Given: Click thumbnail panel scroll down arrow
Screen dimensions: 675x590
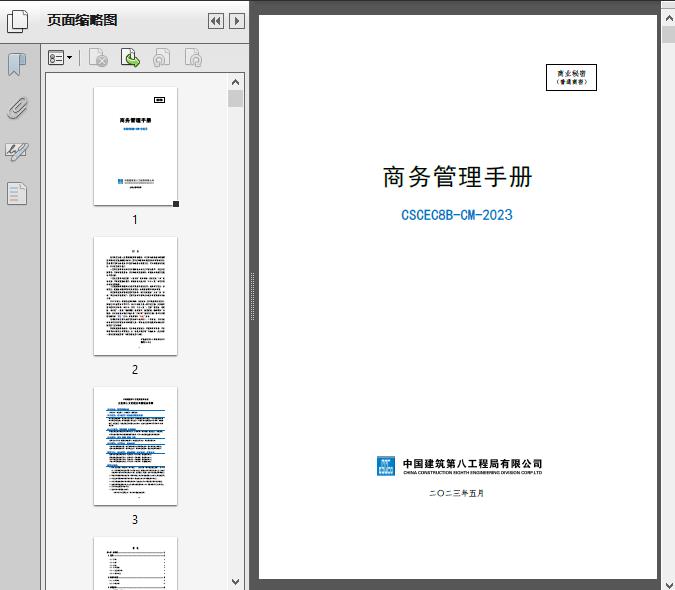Looking at the screenshot, I should 235,582.
